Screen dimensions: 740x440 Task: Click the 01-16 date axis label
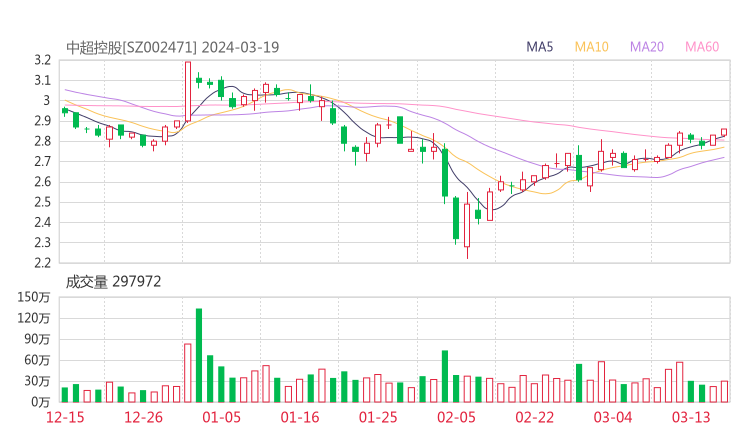coord(300,417)
